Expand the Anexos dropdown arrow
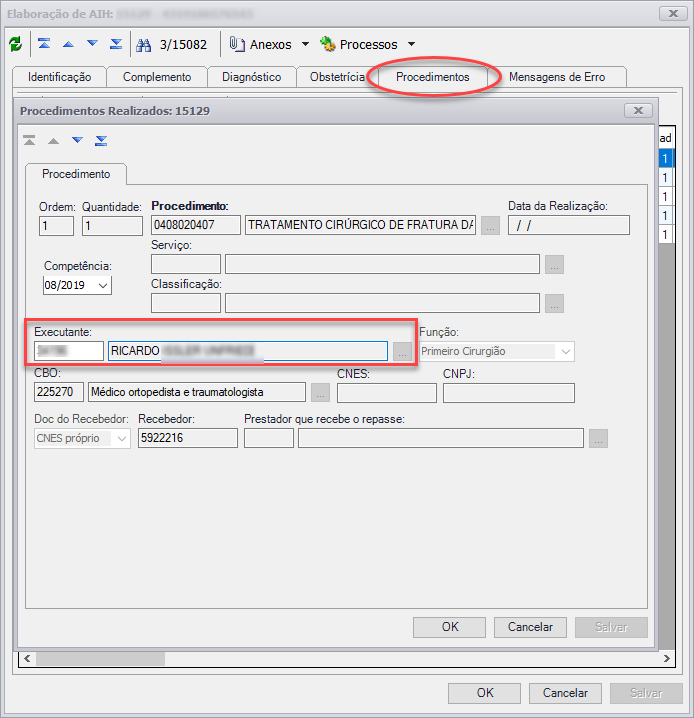 [x=305, y=44]
